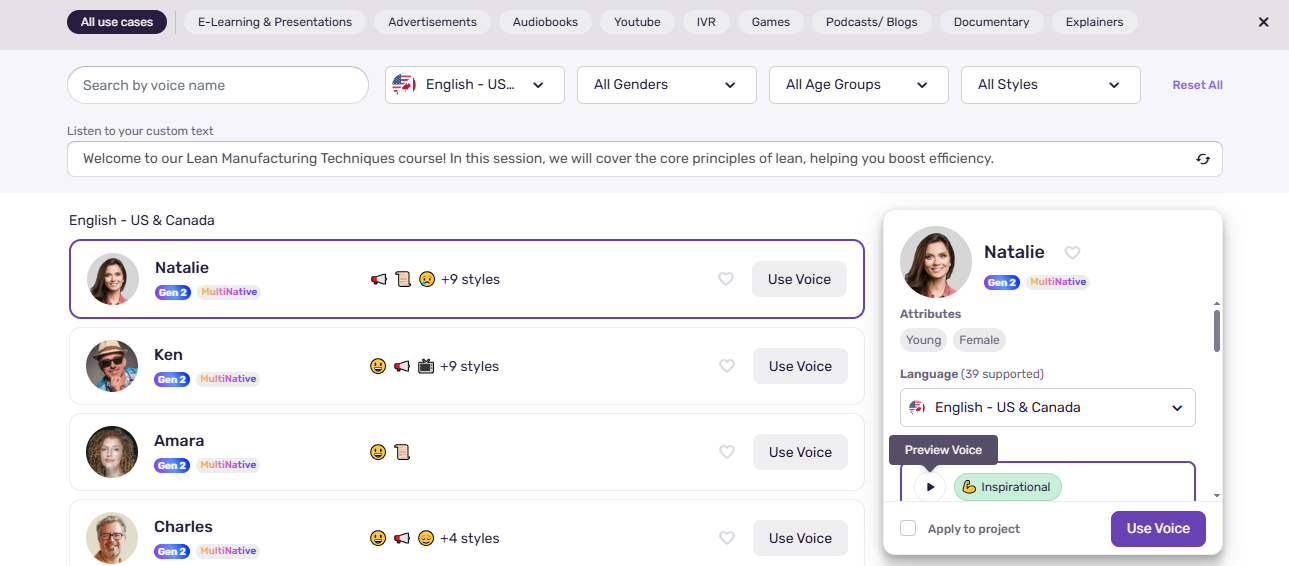The width and height of the screenshot is (1289, 566).
Task: Click the megaphone style icon in Natalie's row
Action: pos(379,280)
